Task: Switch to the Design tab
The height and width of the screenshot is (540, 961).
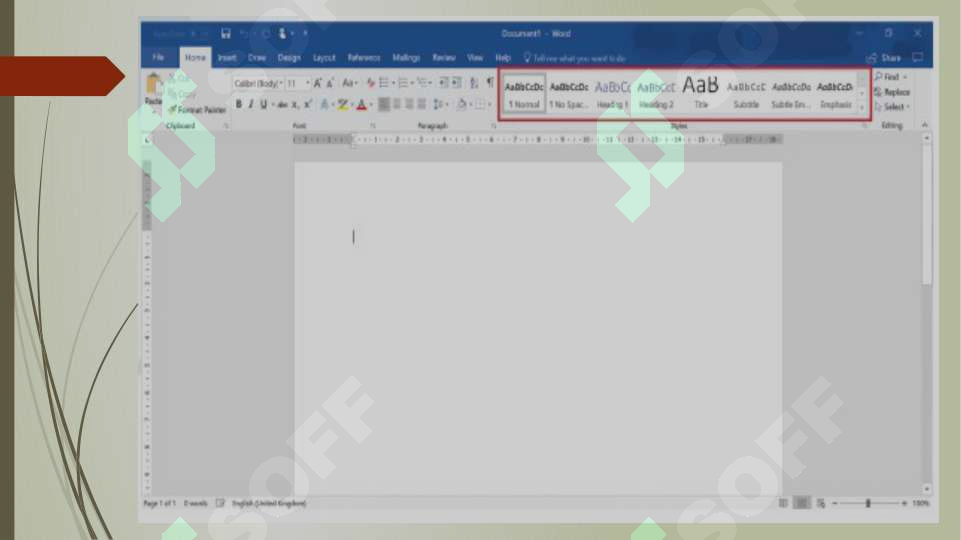Action: click(289, 58)
